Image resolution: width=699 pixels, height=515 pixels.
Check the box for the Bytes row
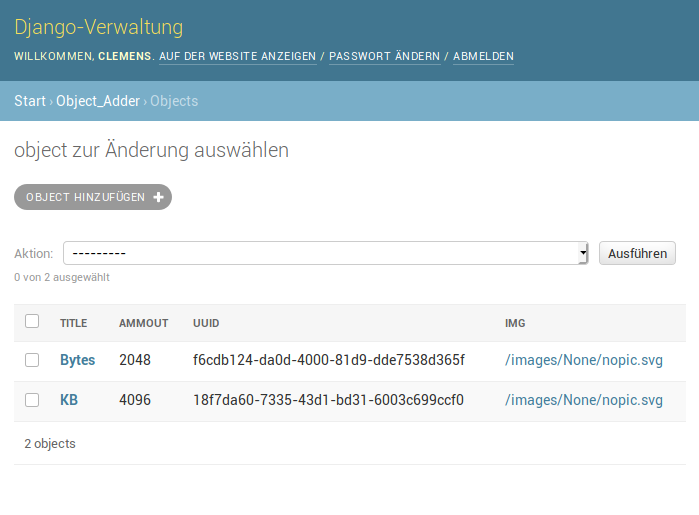tap(32, 360)
